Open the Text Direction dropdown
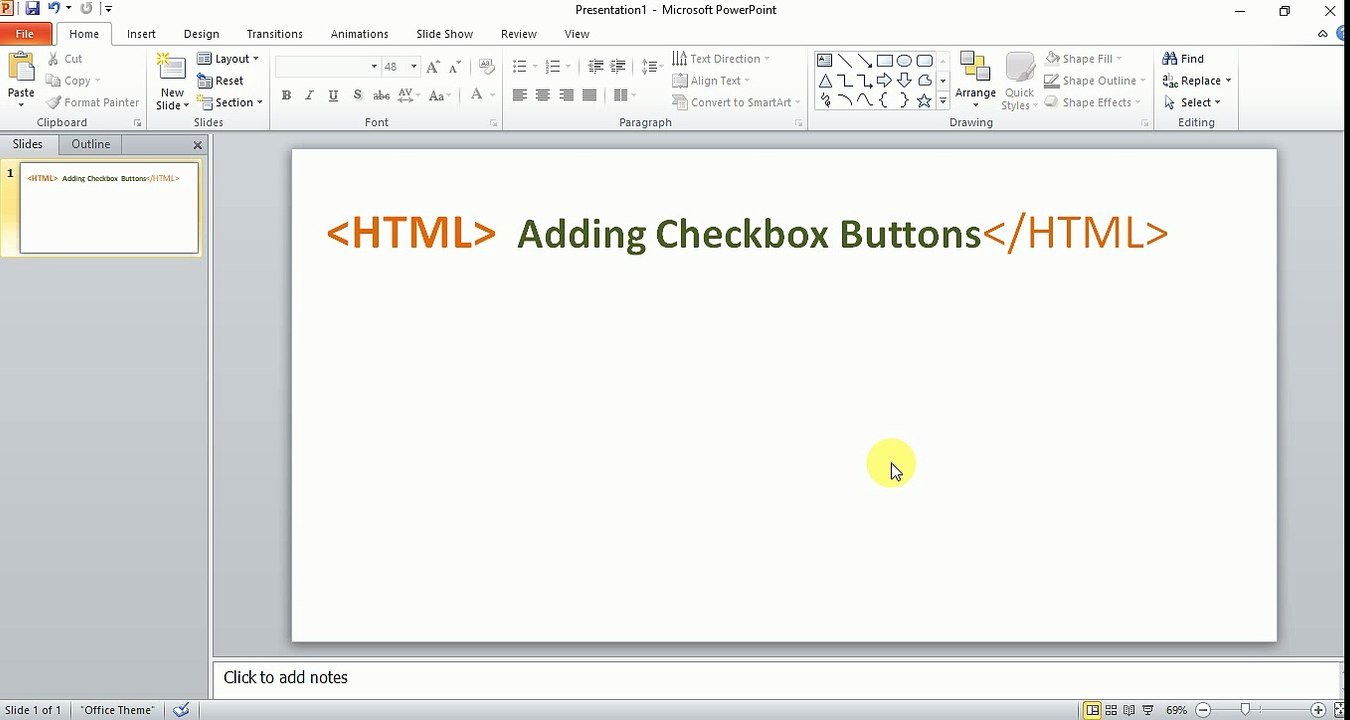1350x720 pixels. (721, 59)
